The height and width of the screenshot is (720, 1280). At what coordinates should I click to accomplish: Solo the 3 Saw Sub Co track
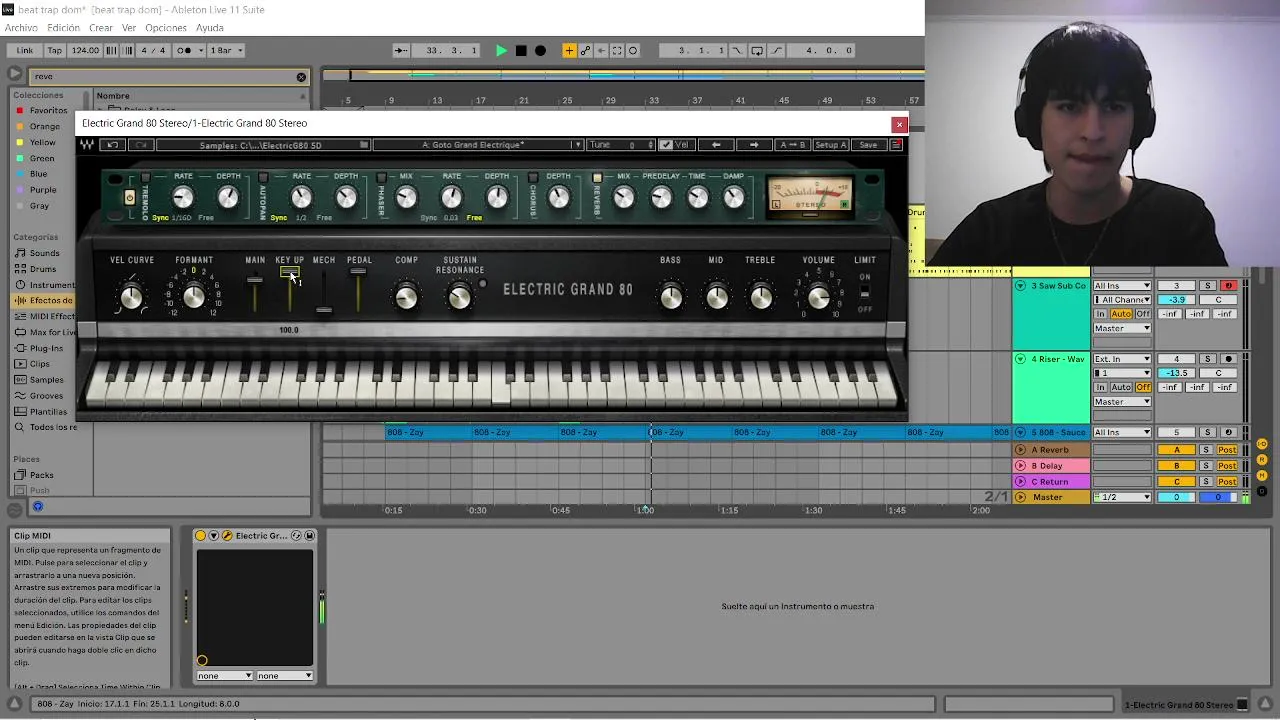1207,286
